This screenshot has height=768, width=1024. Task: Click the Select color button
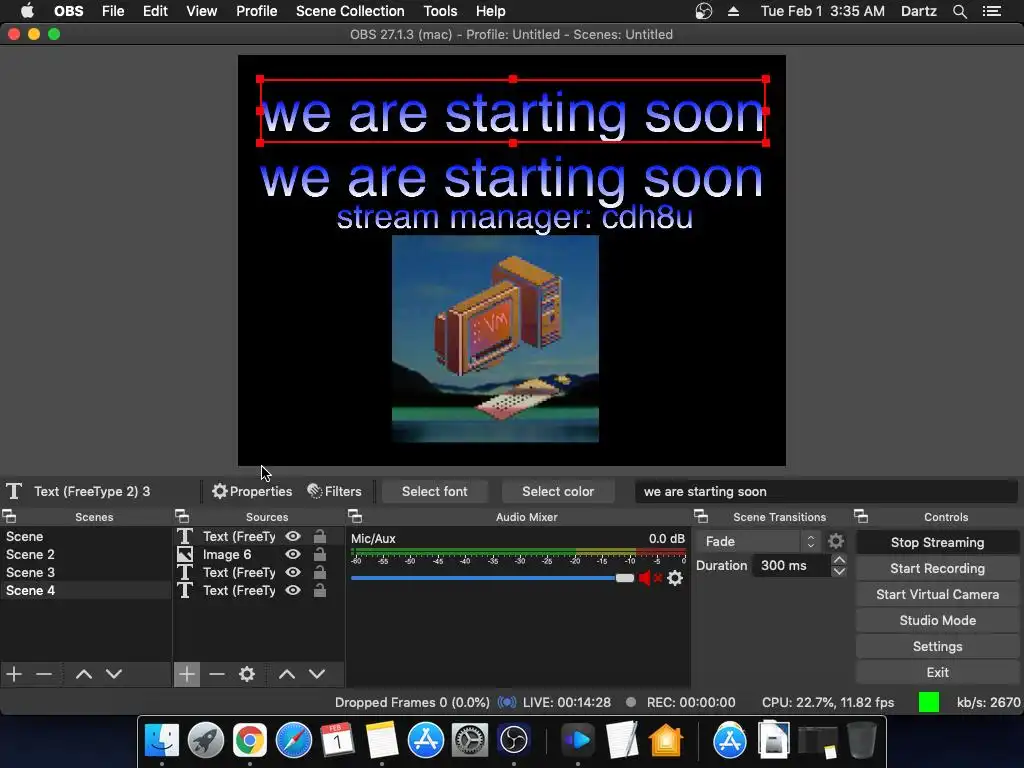[x=558, y=491]
